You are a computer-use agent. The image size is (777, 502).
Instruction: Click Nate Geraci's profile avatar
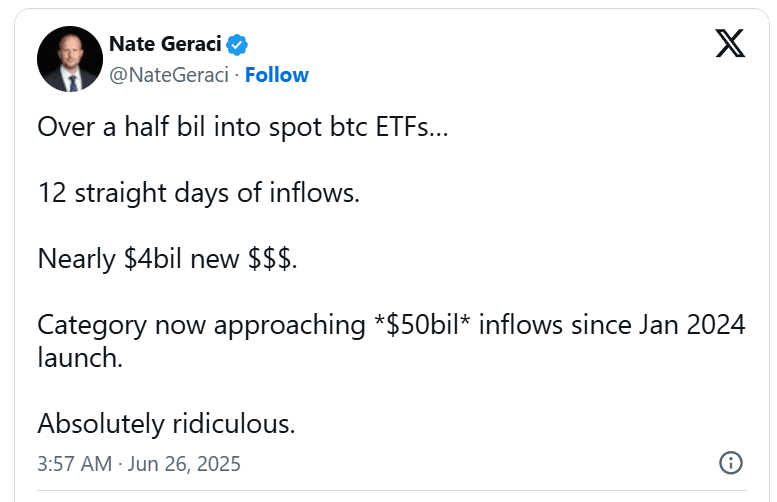click(71, 60)
